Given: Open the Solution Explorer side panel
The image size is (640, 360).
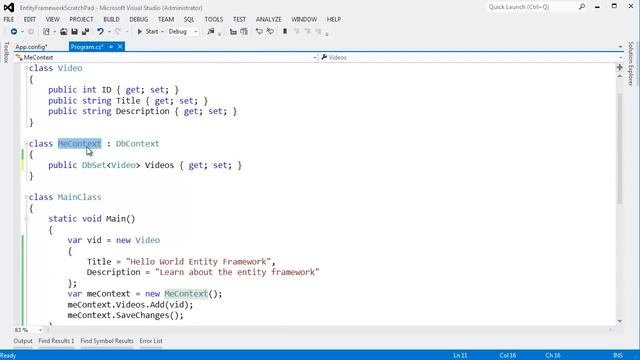Looking at the screenshot, I should click(x=631, y=64).
